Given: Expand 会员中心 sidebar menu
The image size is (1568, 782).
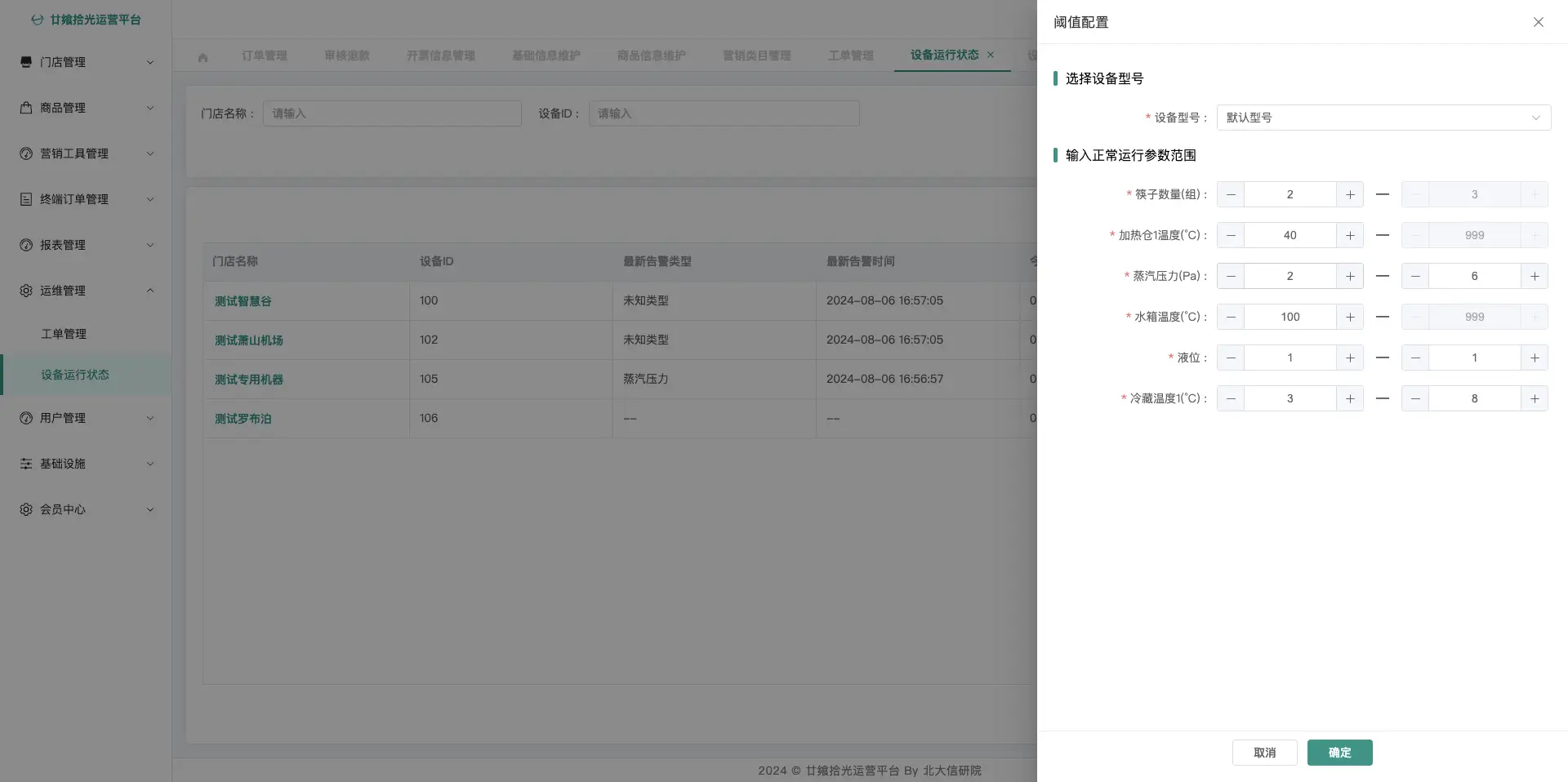Looking at the screenshot, I should point(86,509).
